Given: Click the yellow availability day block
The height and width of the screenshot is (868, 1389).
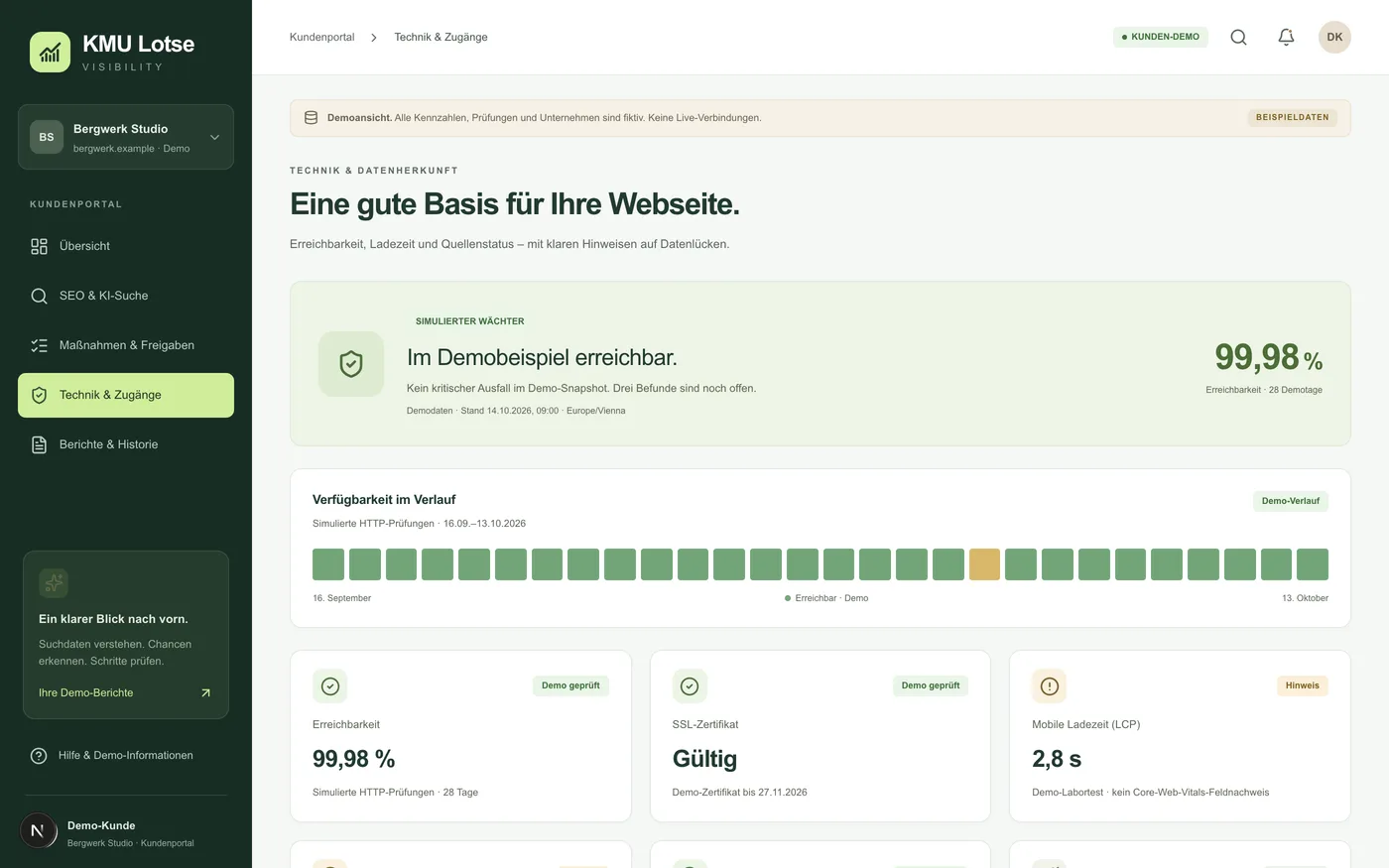Looking at the screenshot, I should pos(984,564).
